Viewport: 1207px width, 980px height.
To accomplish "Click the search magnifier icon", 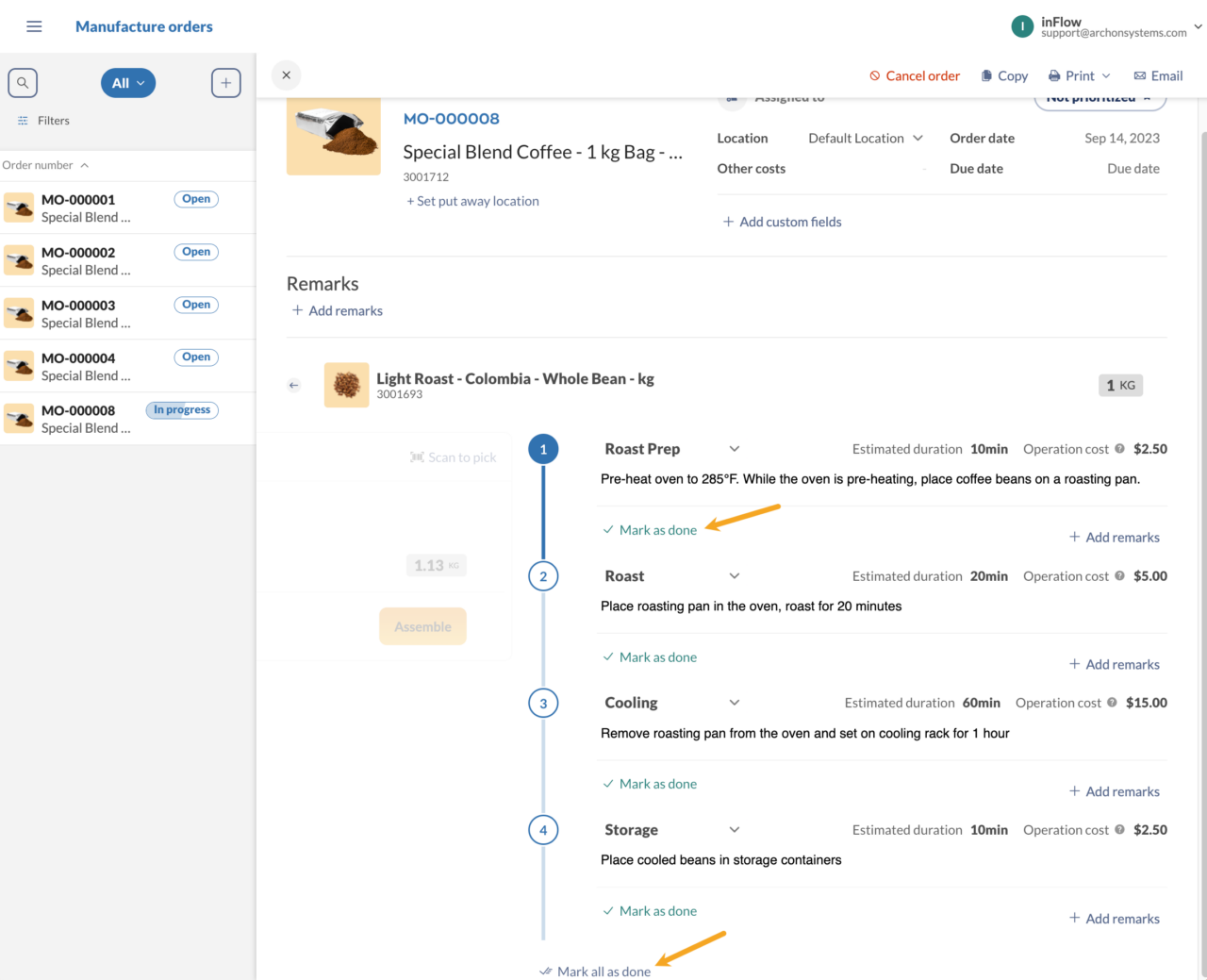I will point(23,83).
